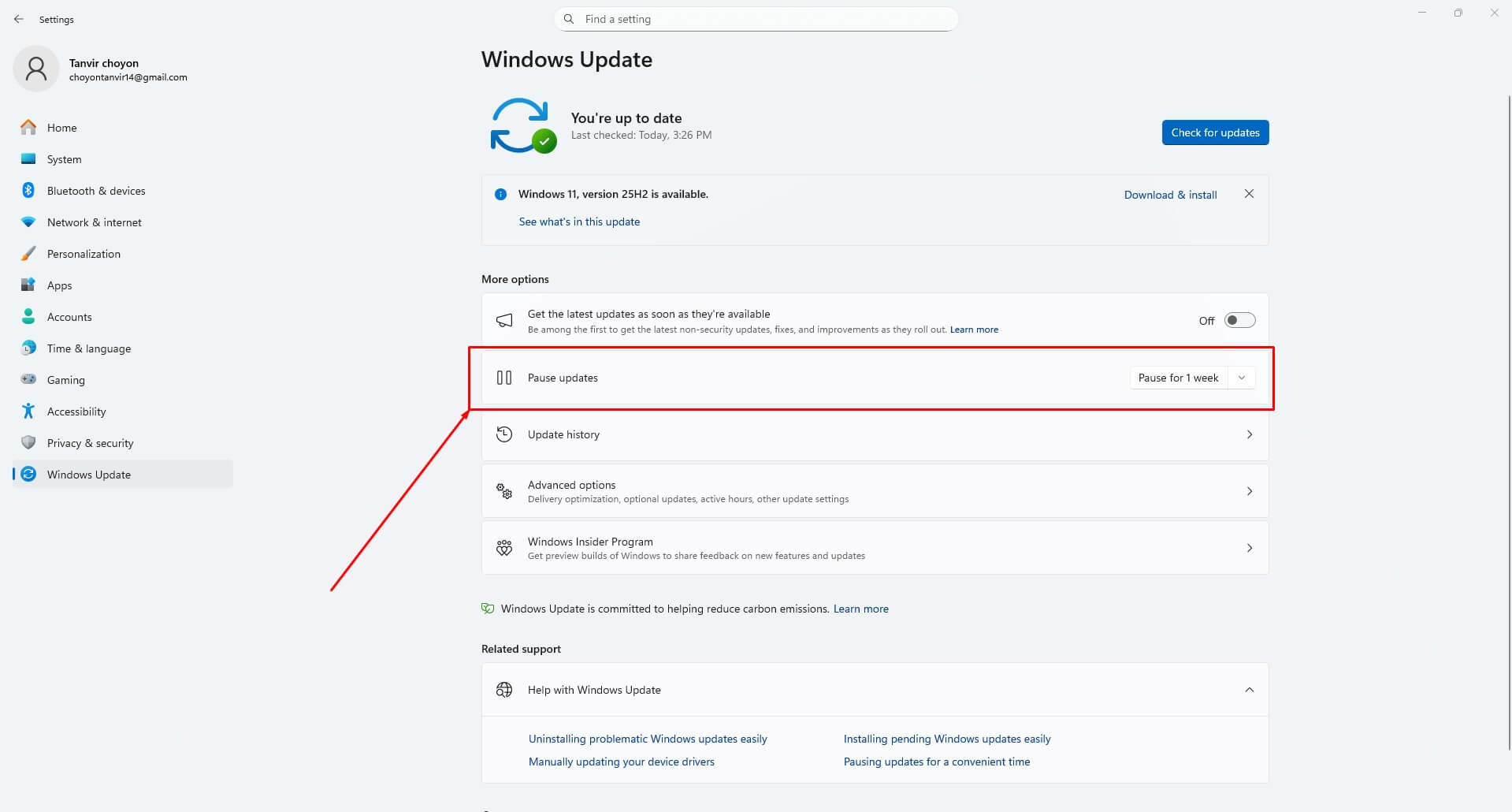The width and height of the screenshot is (1512, 812).
Task: Click Download & install for version 25H2
Action: pyautogui.click(x=1170, y=195)
